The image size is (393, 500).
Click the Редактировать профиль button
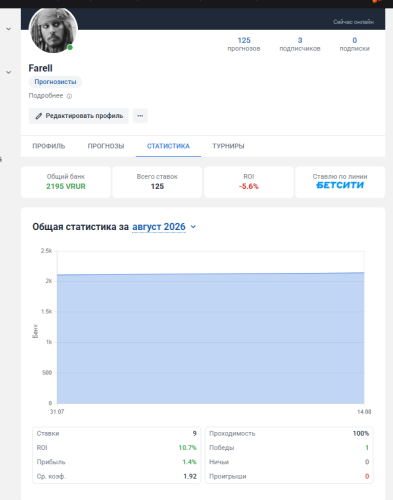pos(79,116)
